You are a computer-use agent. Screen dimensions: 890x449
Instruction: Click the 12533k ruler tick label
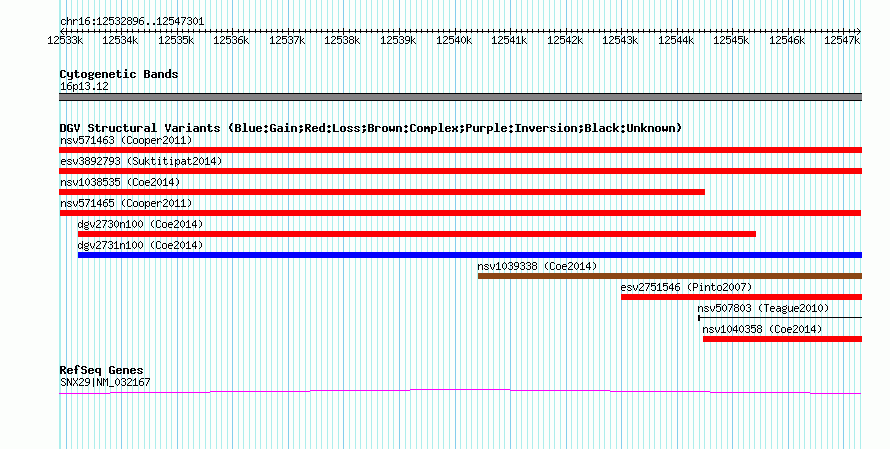[x=64, y=41]
